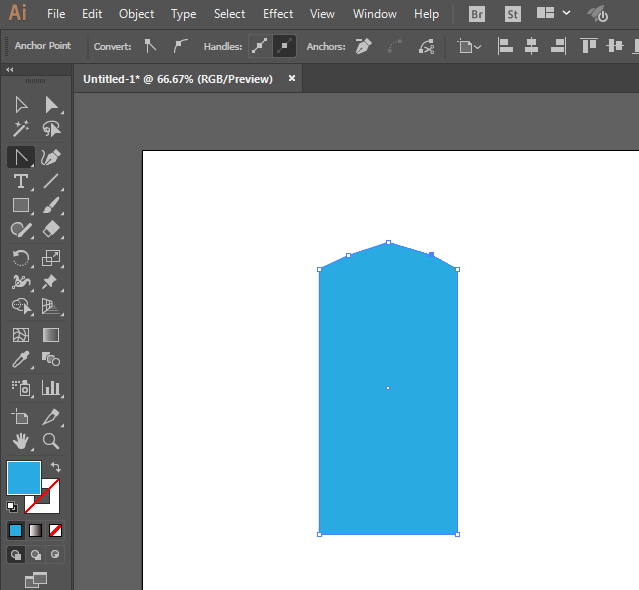Toggle show handles for selected anchors

259,46
